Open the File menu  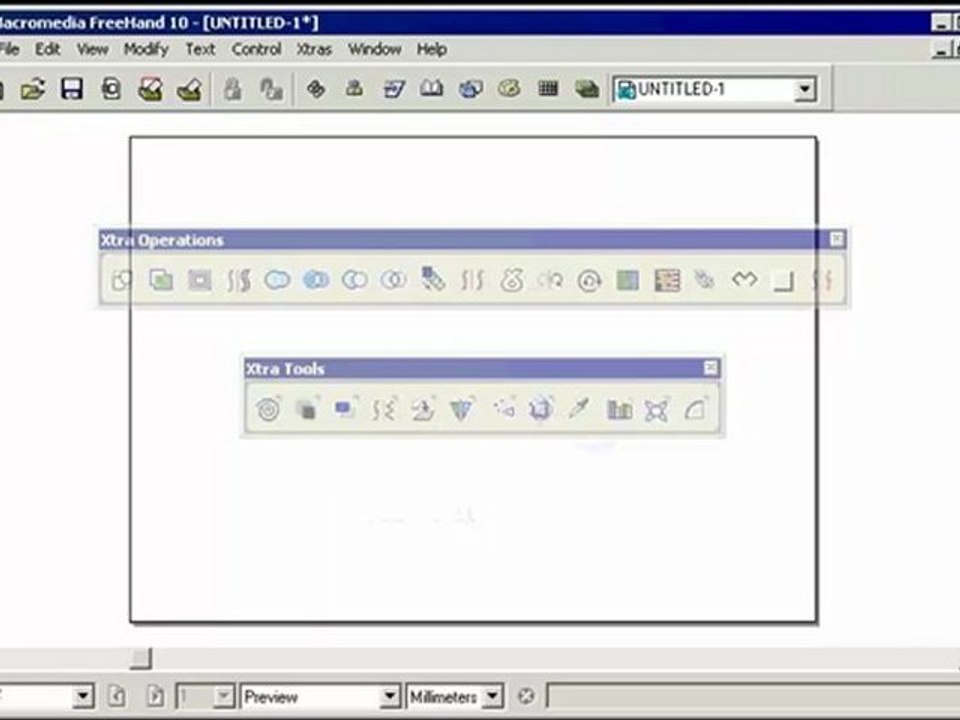9,50
